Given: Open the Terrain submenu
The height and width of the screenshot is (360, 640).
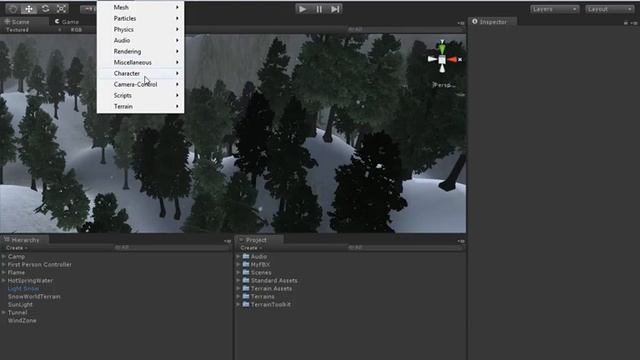Looking at the screenshot, I should [140, 107].
